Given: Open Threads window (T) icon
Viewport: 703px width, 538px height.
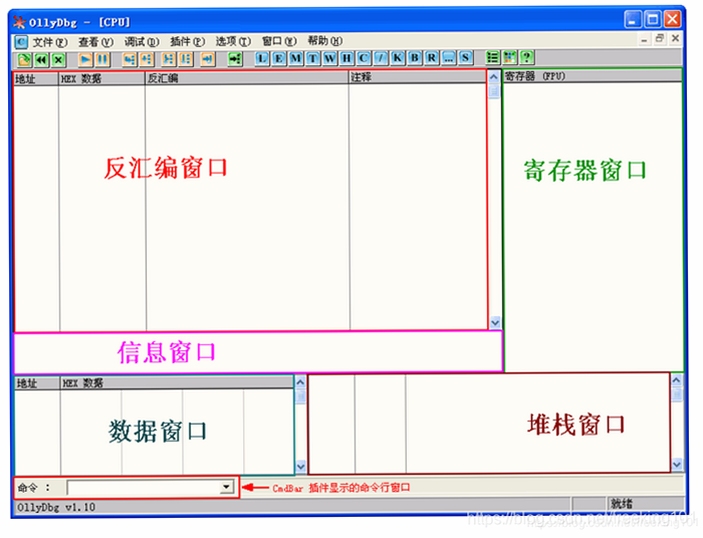Looking at the screenshot, I should 313,58.
